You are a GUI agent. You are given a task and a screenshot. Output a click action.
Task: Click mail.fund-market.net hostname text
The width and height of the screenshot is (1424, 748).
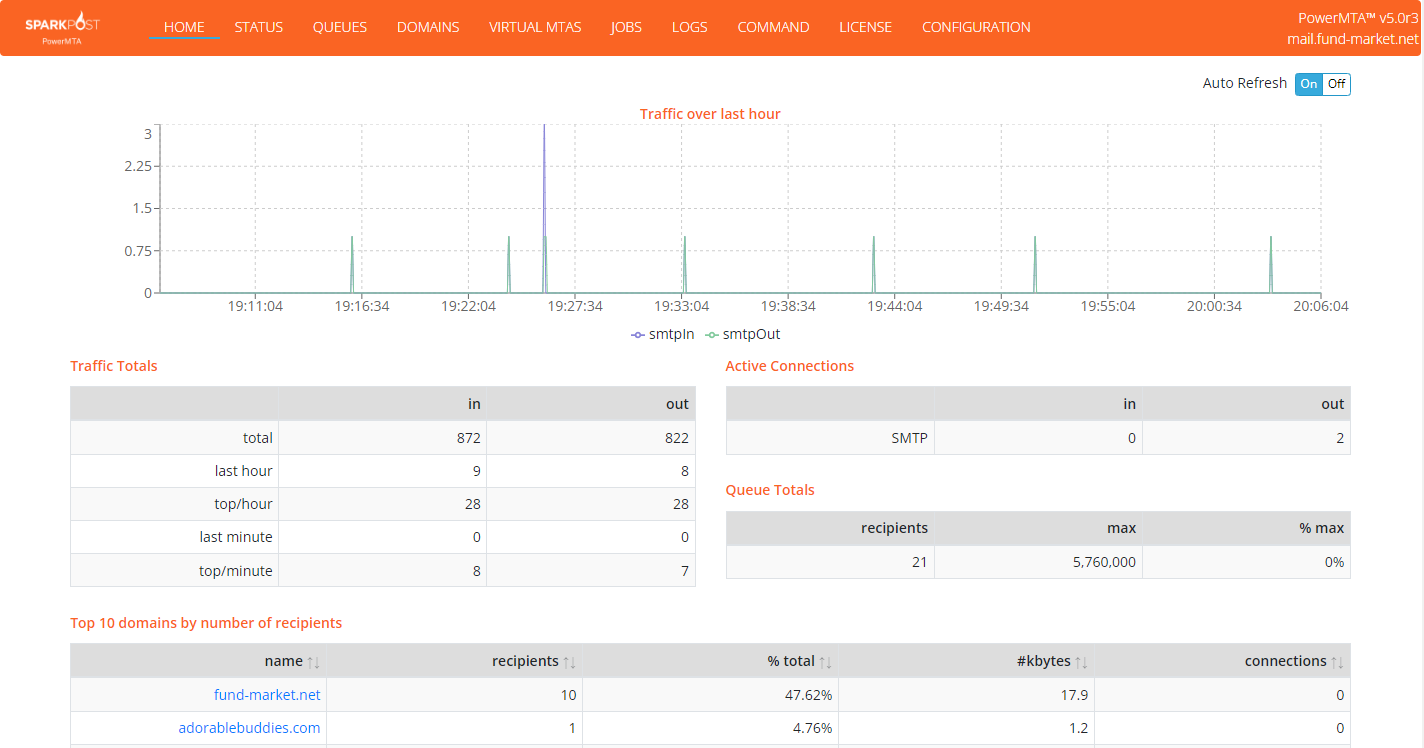pos(1353,39)
